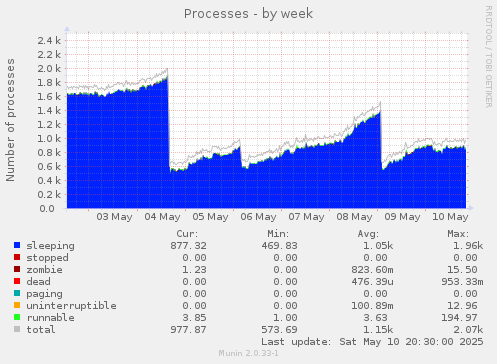Click the 'sleeping' legend label
This screenshot has width=497, height=364.
(51, 246)
